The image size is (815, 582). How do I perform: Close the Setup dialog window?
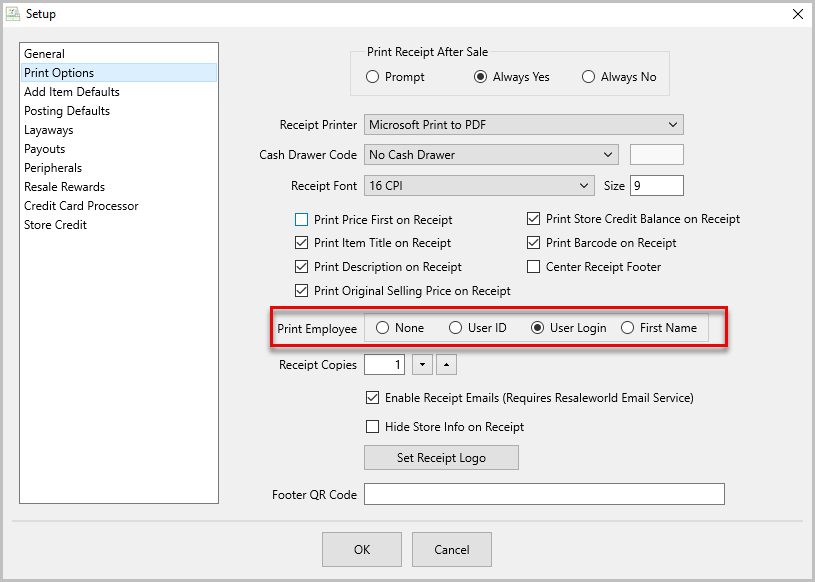pyautogui.click(x=797, y=14)
